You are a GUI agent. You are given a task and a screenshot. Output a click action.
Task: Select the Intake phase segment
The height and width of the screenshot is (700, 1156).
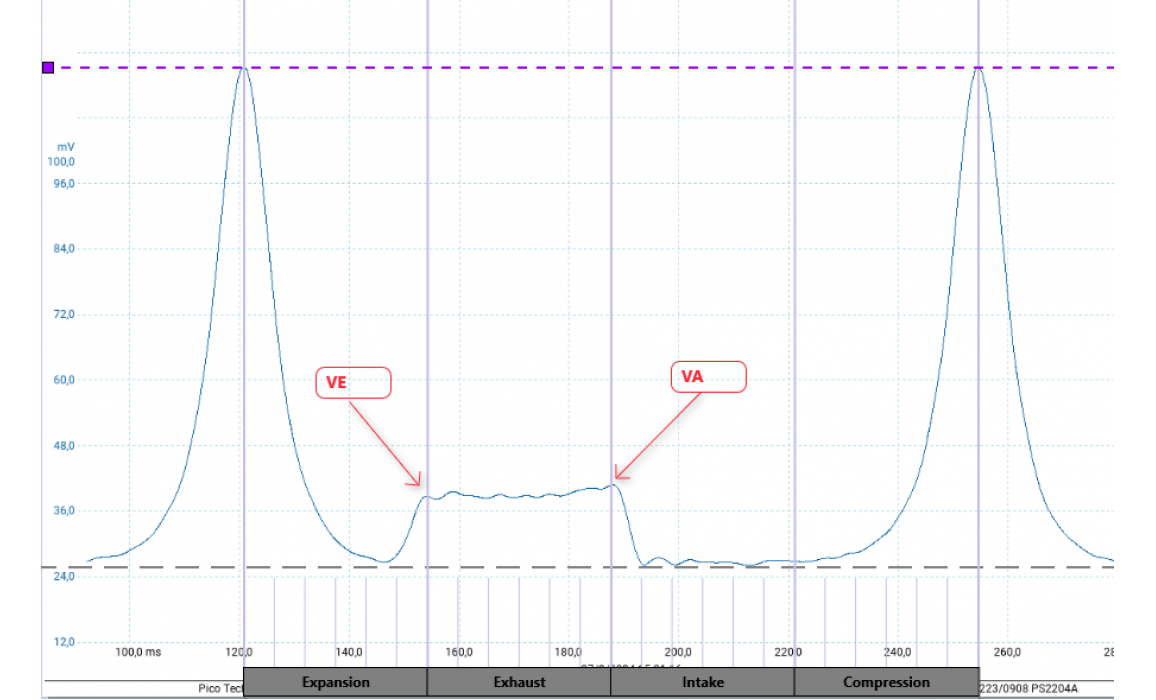pos(702,682)
